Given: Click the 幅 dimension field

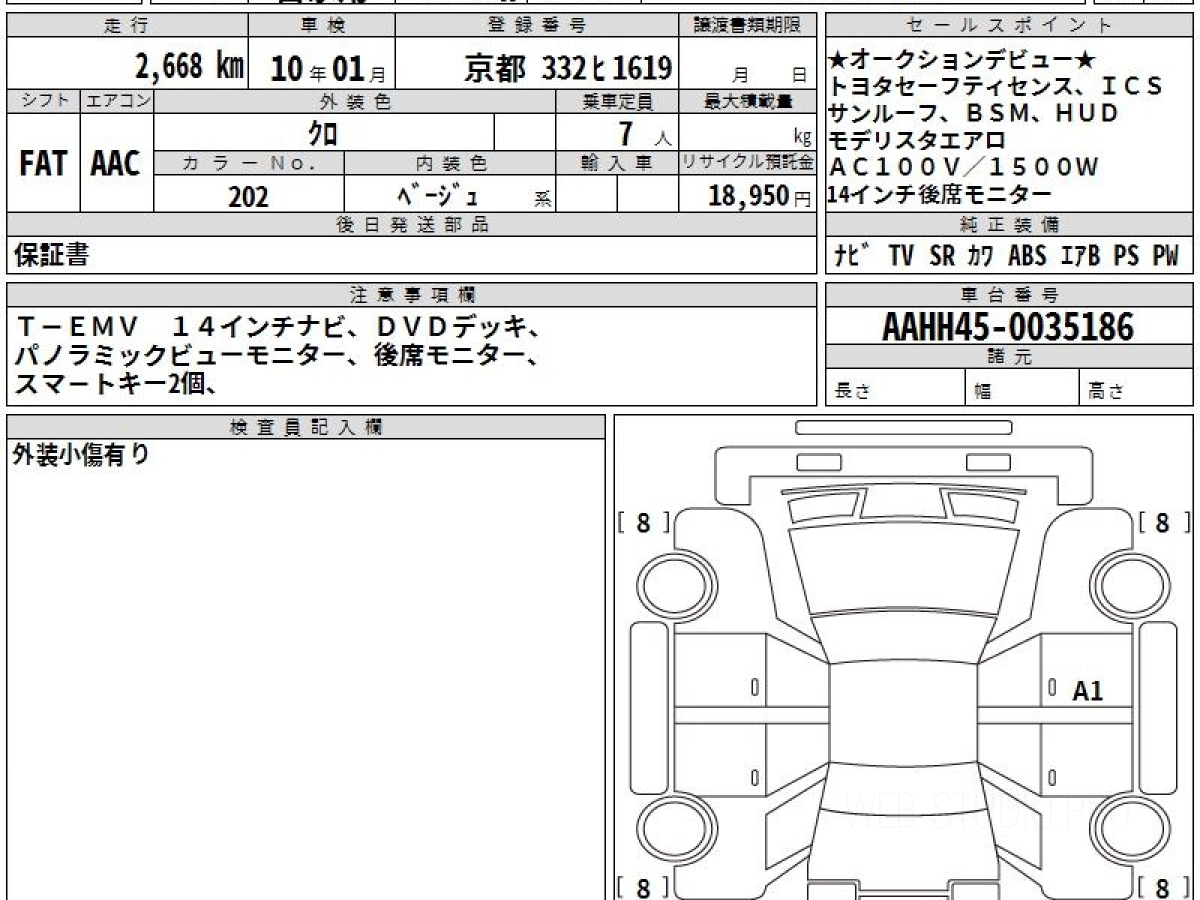Looking at the screenshot, I should point(1022,388).
